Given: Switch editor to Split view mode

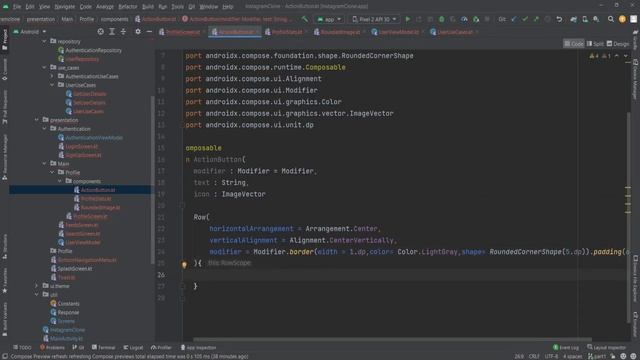Looking at the screenshot, I should (x=595, y=44).
